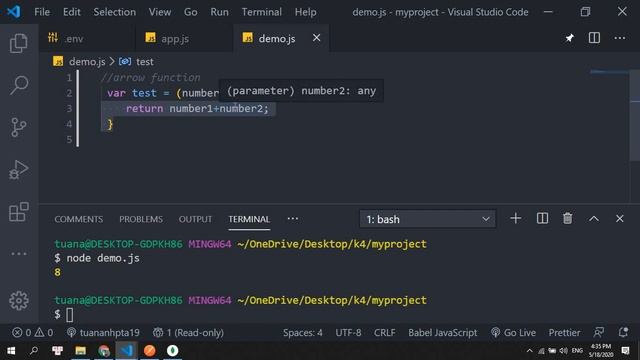Open the Selection menu

point(115,12)
